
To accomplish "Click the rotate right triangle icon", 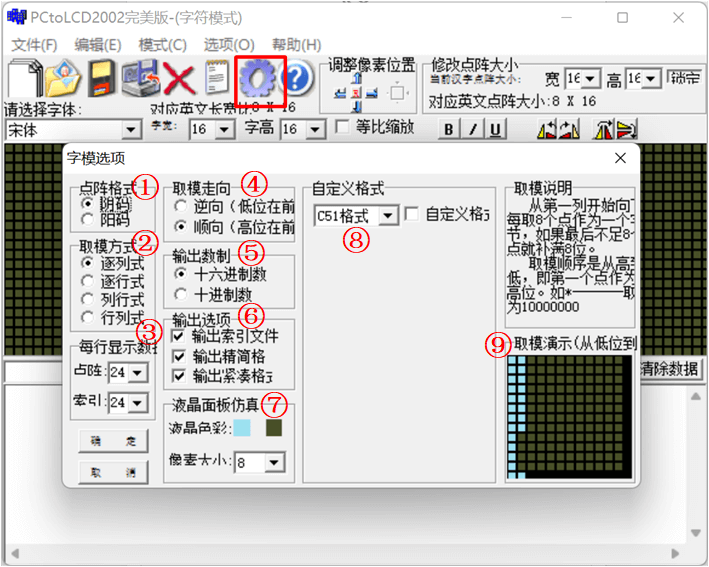I will tap(569, 130).
